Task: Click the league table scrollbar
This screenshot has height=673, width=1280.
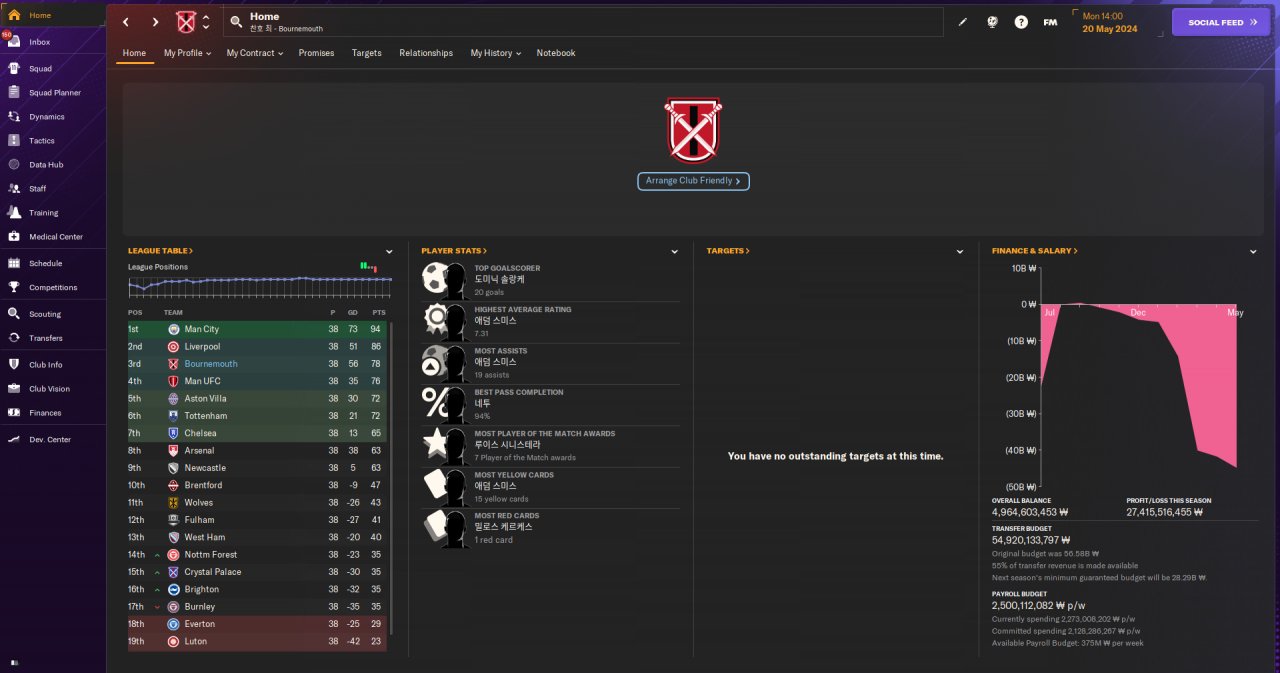Action: [391, 478]
